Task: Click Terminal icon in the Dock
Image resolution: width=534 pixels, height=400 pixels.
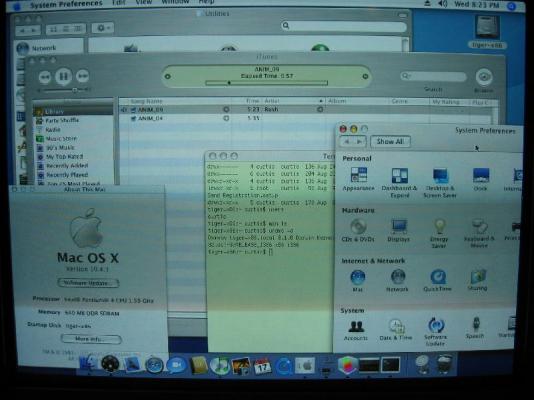Action: [391, 365]
